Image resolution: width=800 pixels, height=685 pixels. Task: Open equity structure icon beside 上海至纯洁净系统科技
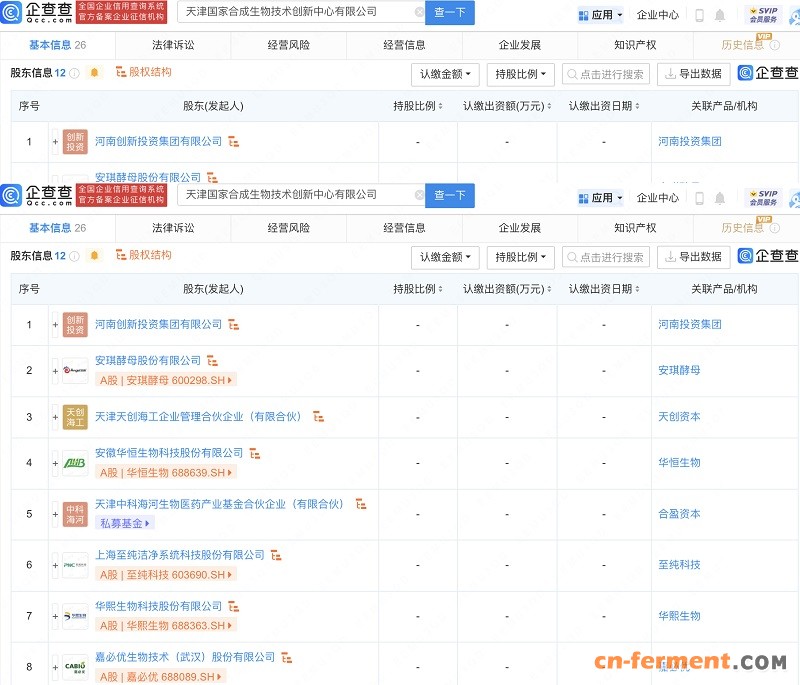(x=276, y=555)
